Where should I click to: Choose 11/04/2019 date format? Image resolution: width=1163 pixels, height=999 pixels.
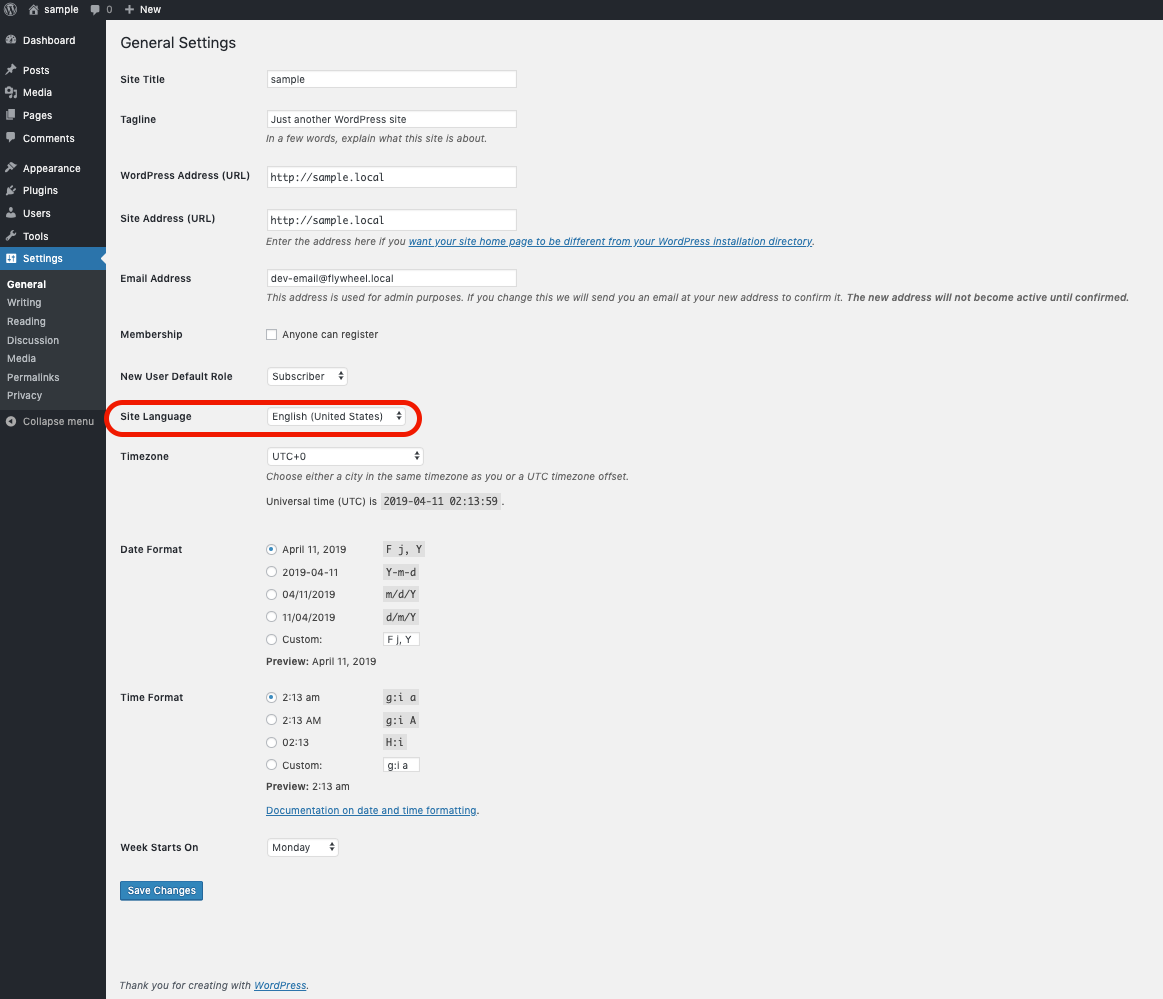coord(271,617)
